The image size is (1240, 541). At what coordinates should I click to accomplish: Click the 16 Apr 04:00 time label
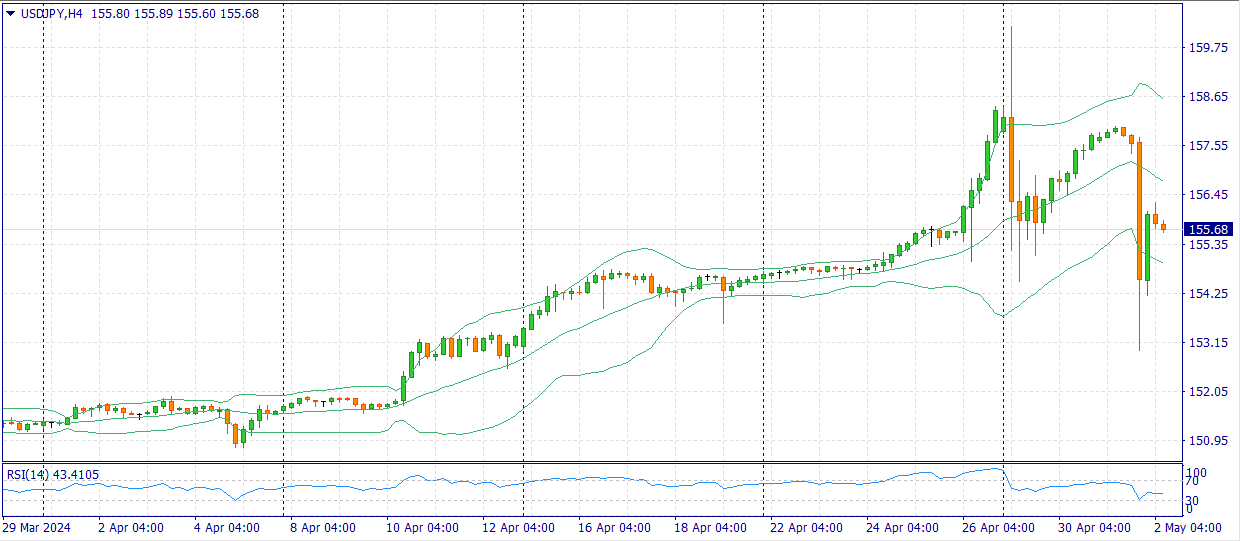tap(614, 527)
